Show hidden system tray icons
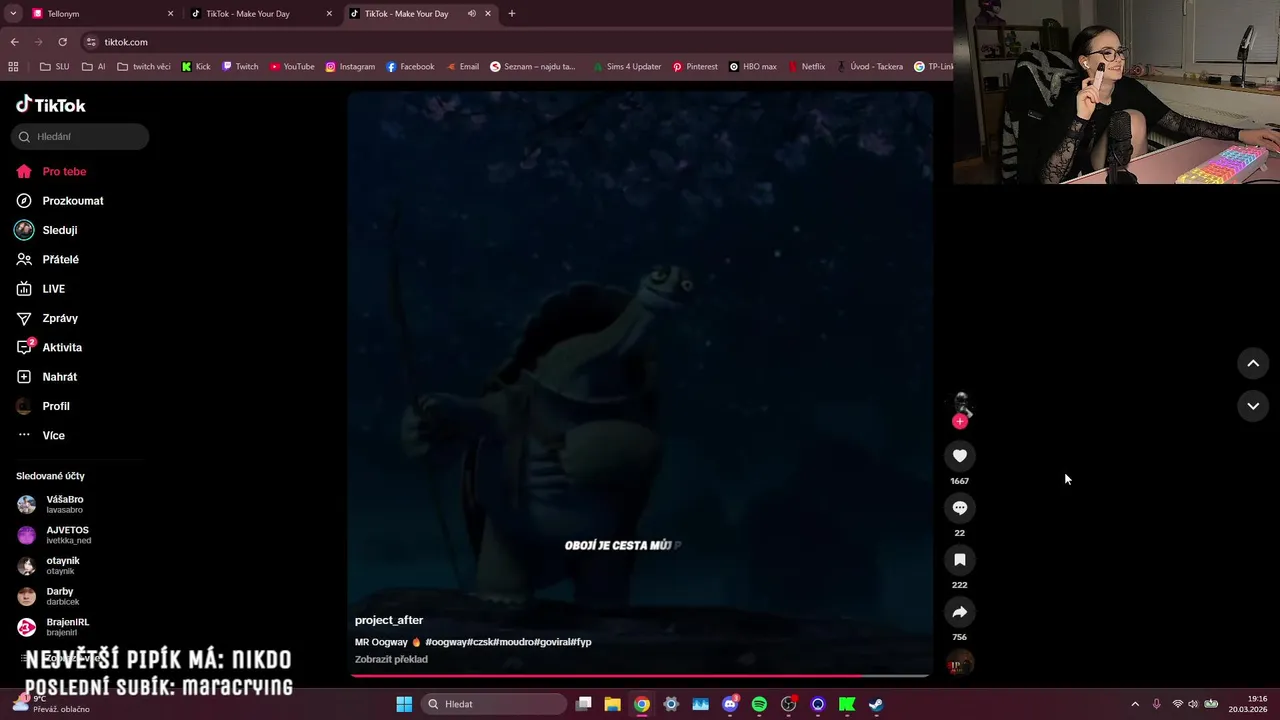Image resolution: width=1280 pixels, height=720 pixels. point(1135,704)
